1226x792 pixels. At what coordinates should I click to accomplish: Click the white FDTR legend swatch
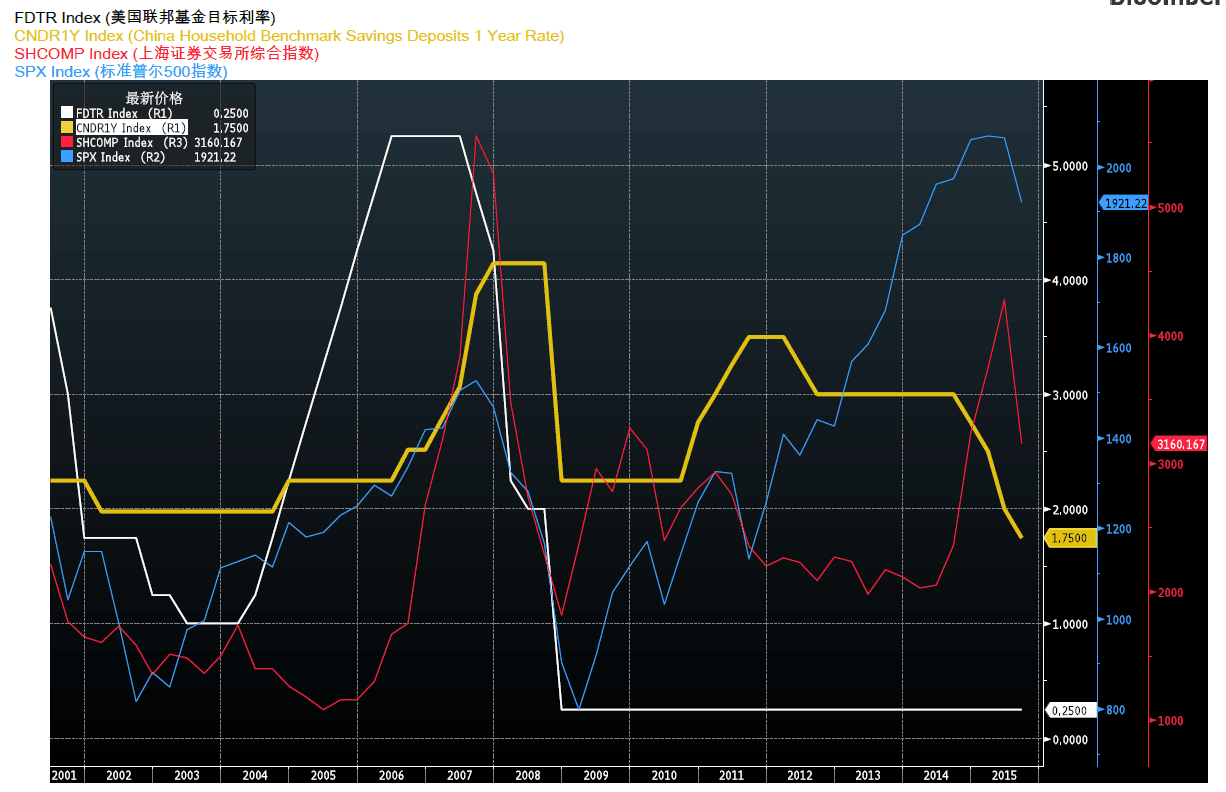tap(67, 114)
